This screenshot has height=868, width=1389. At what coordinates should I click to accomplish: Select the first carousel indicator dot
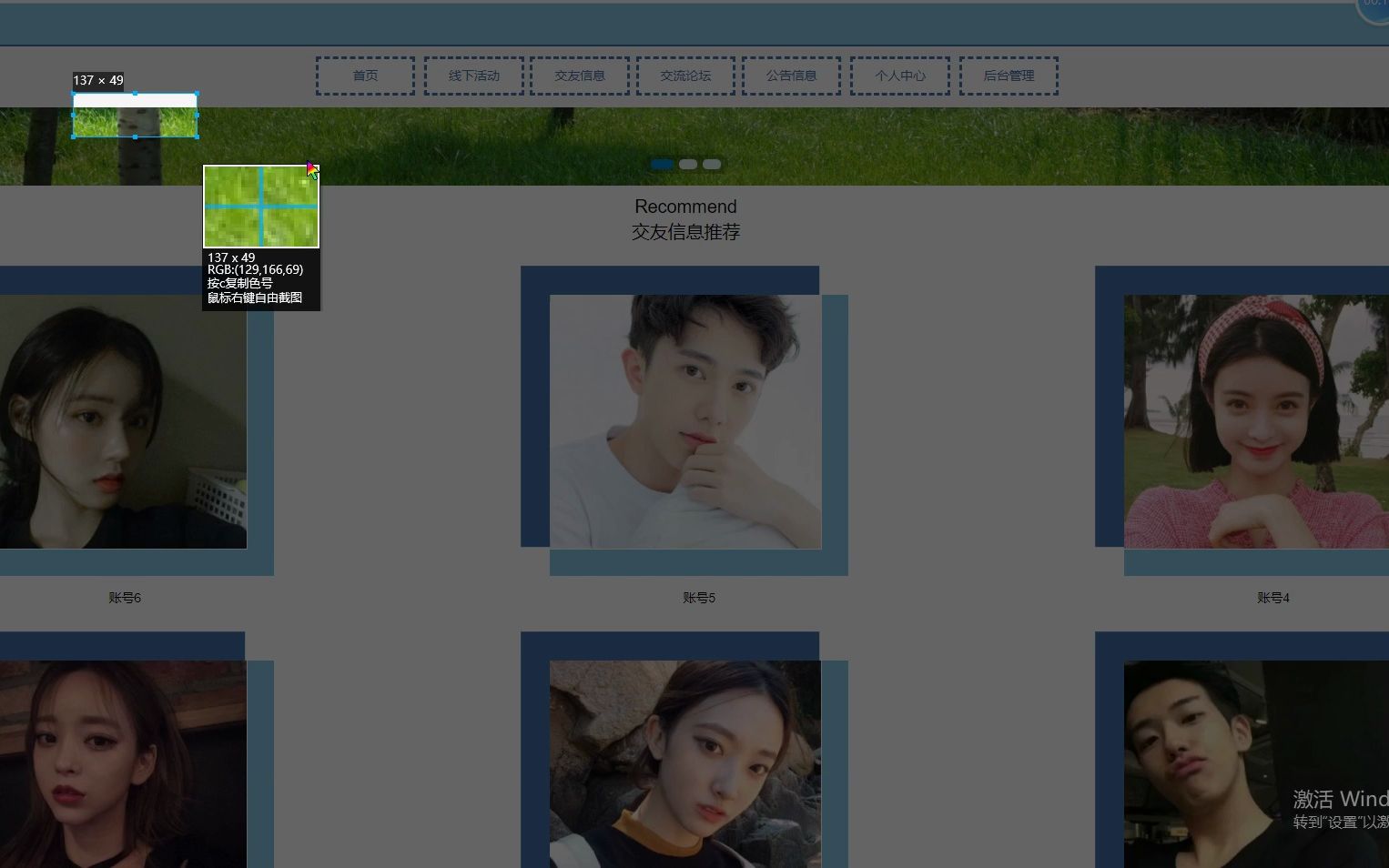coord(663,164)
